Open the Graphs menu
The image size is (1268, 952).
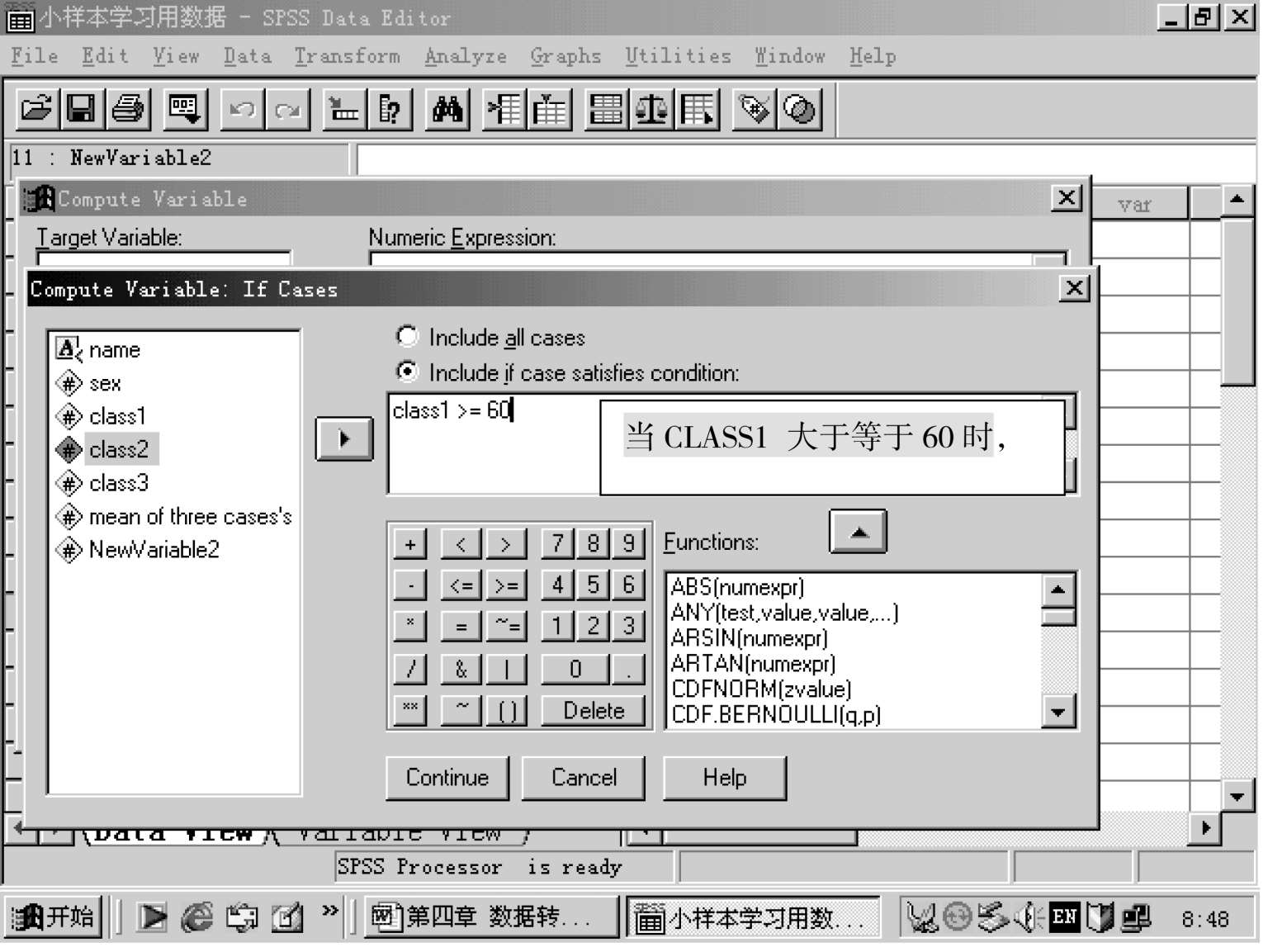pos(565,56)
